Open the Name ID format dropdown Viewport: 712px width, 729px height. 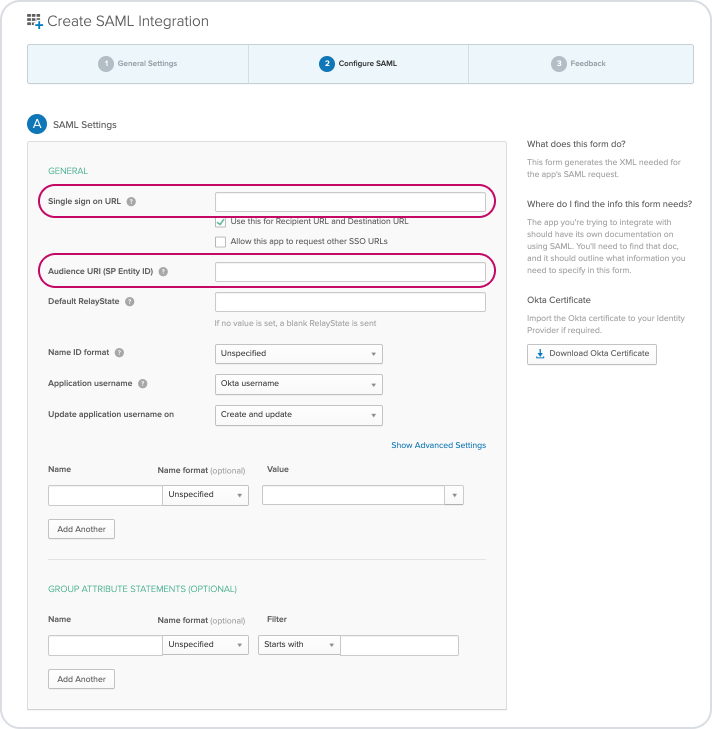(299, 354)
